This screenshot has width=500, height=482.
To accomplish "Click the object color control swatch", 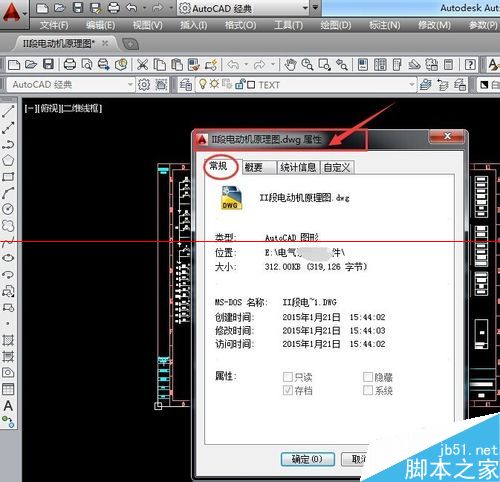I will (484, 85).
